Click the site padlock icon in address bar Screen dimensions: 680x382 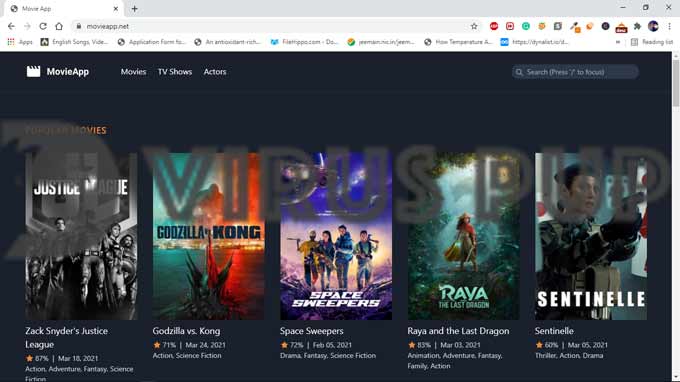coord(78,26)
